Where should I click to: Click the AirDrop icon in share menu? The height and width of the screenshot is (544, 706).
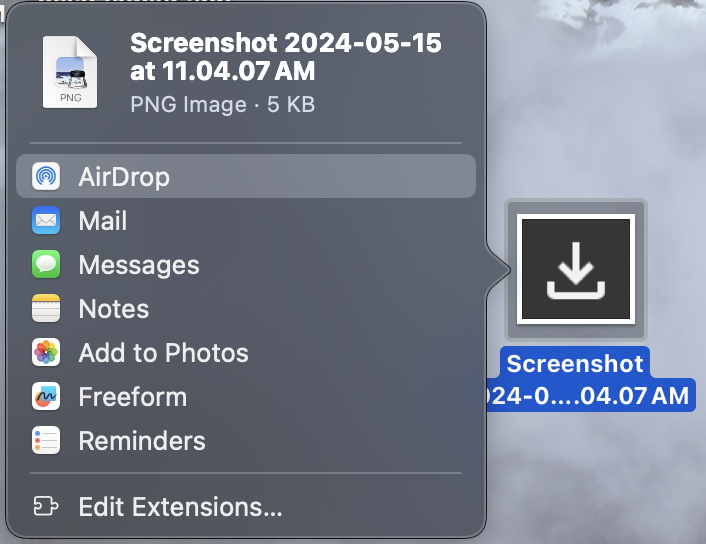[x=46, y=177]
